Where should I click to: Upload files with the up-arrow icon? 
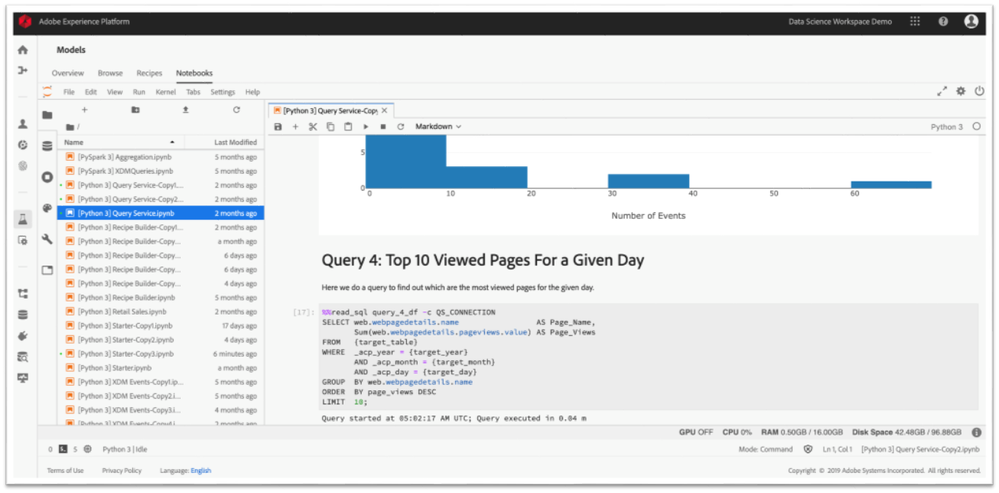[185, 110]
